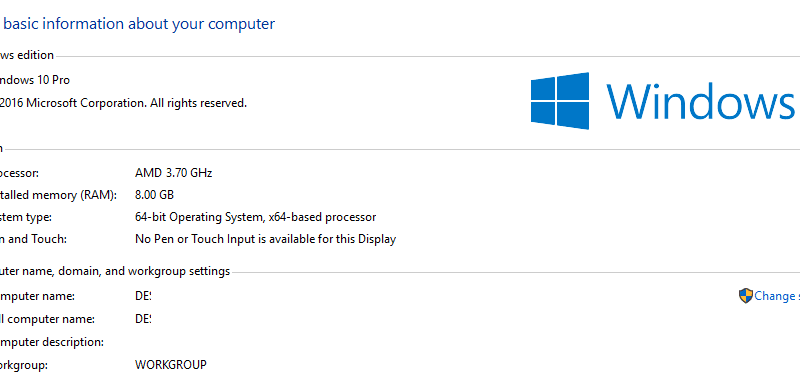Open the Change settings link
Image resolution: width=800 pixels, height=384 pixels.
click(x=777, y=296)
